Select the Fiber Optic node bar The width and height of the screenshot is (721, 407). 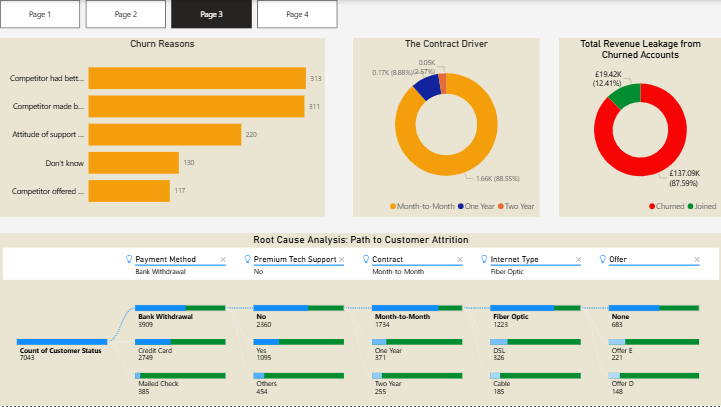(x=535, y=308)
